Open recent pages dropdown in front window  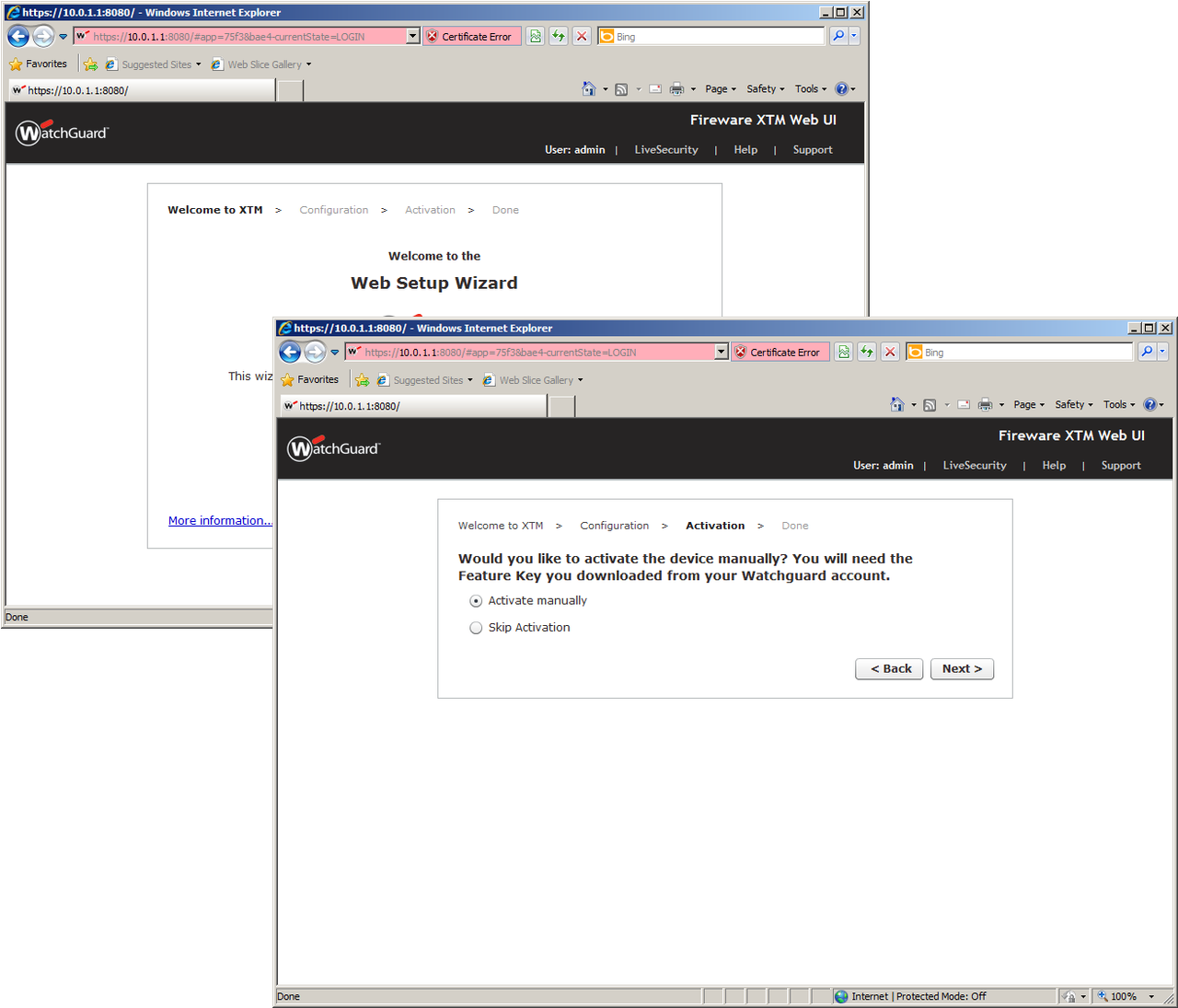tap(335, 353)
